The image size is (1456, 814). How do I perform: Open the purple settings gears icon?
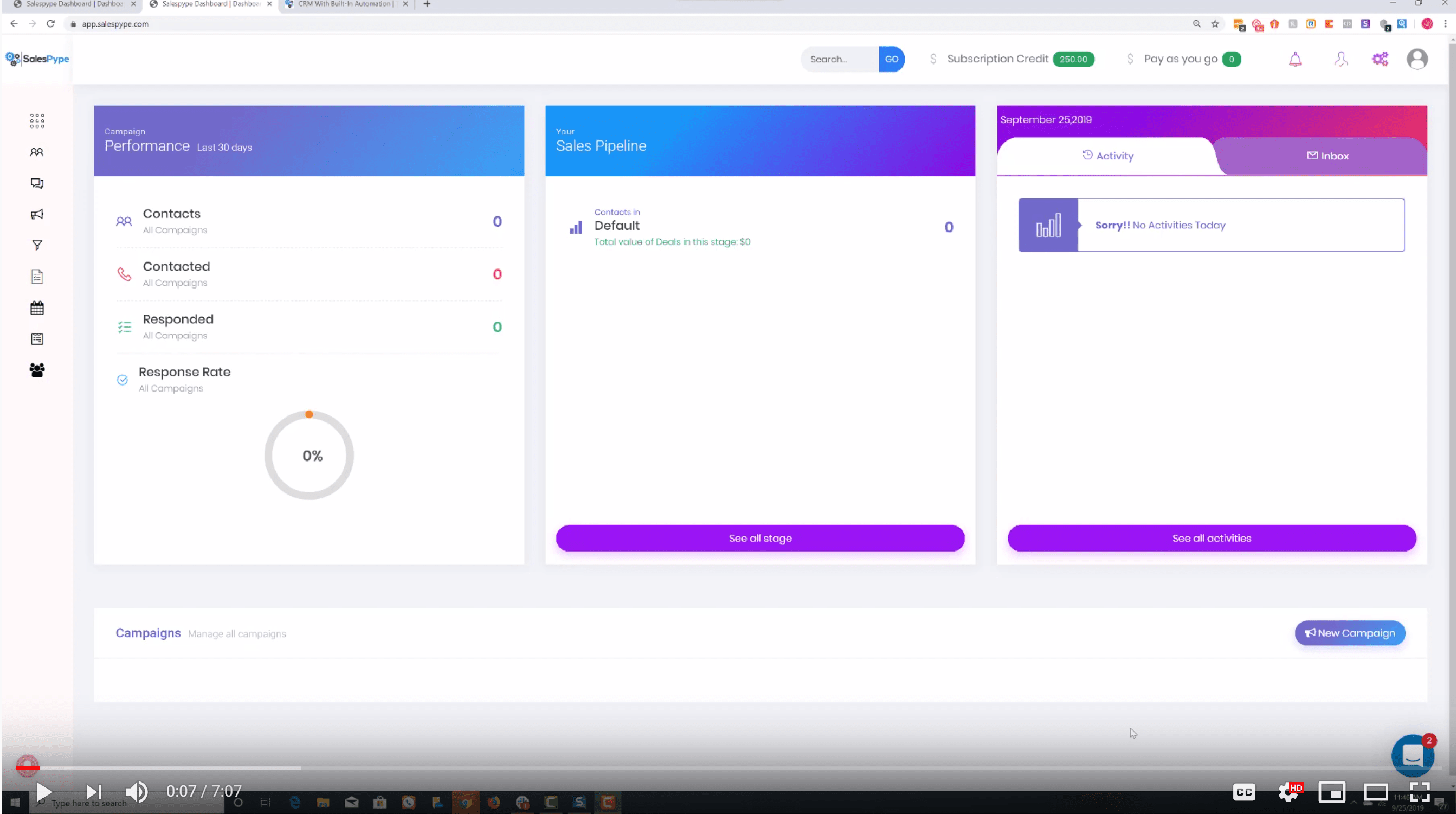pyautogui.click(x=1380, y=59)
